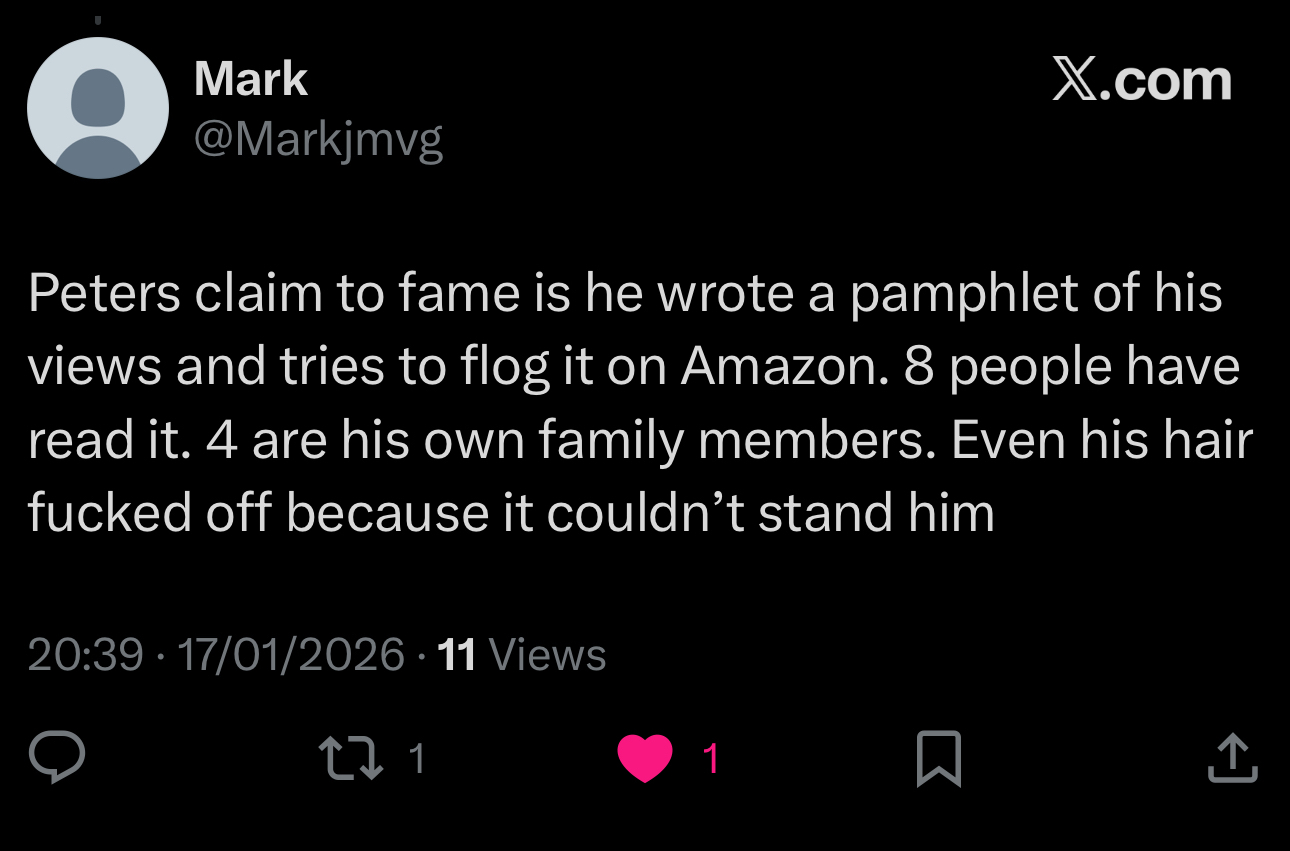This screenshot has height=851, width=1290.
Task: Bookmark this post
Action: click(x=939, y=758)
